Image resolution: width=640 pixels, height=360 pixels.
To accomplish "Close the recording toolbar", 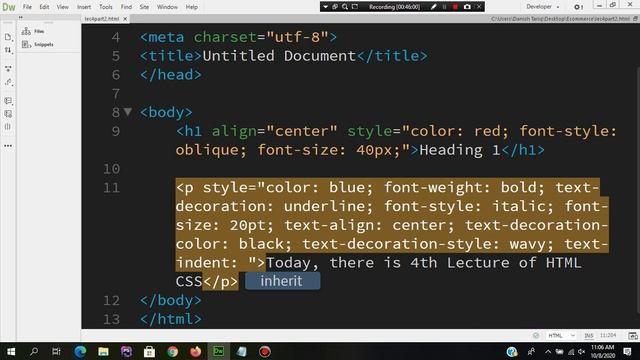I will click(479, 7).
